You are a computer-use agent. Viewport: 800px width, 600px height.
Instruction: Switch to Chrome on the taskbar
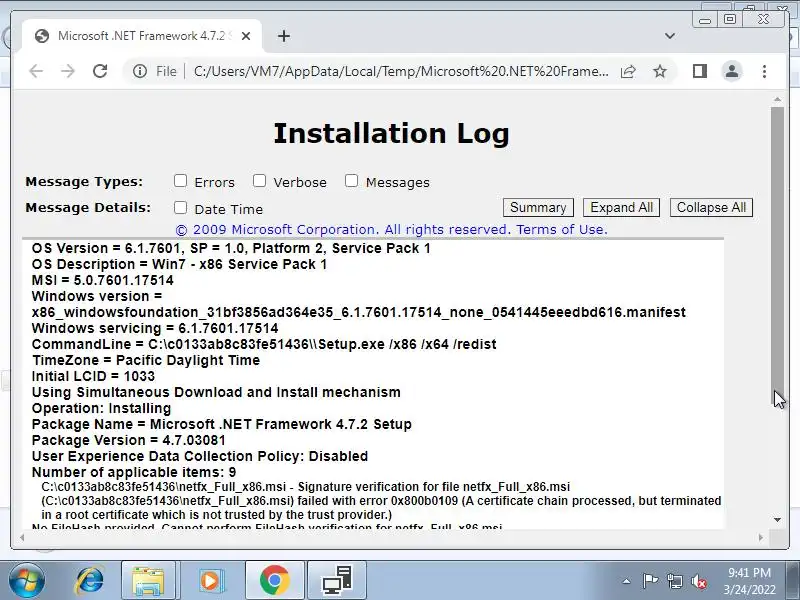tap(274, 581)
